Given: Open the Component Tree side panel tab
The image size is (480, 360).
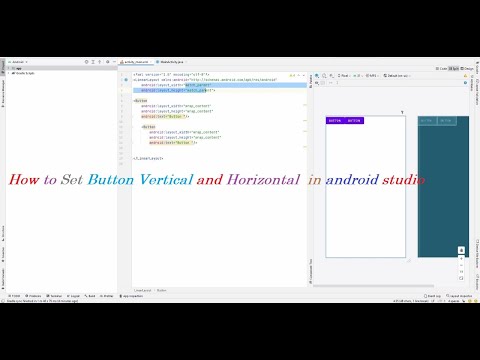Looking at the screenshot, I should pos(311,271).
